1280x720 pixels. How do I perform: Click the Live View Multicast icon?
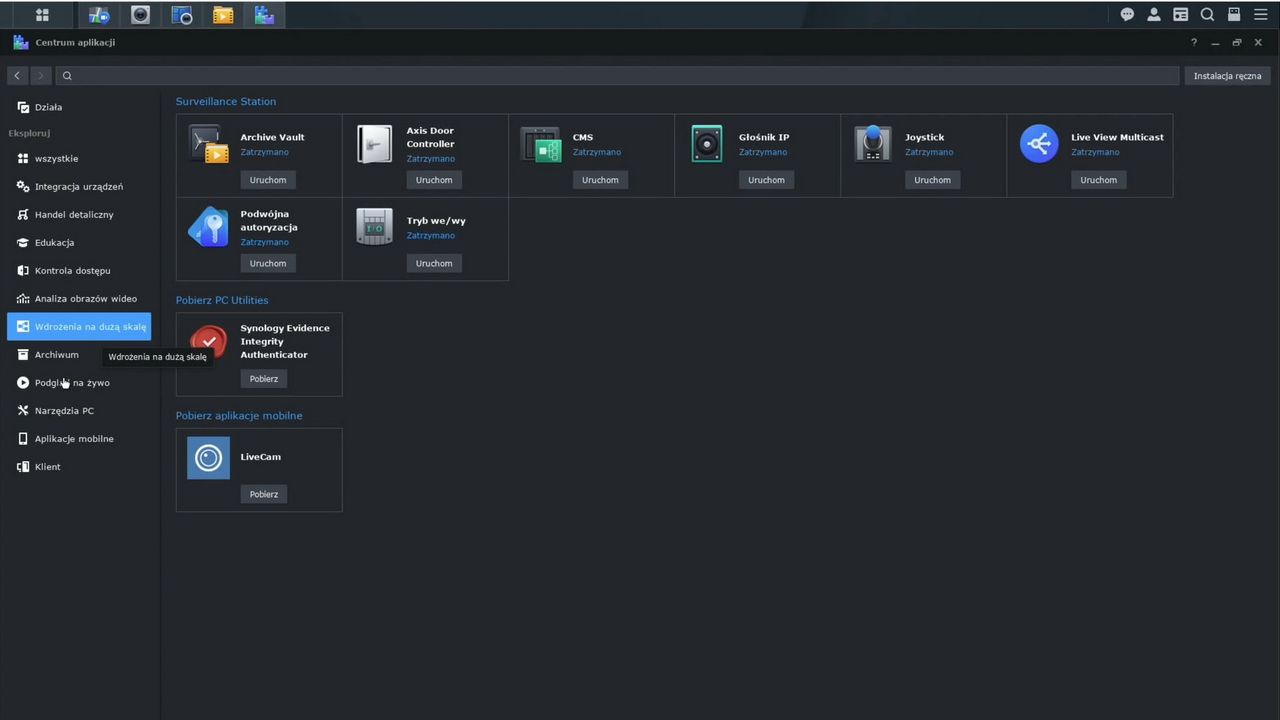[x=1039, y=144]
